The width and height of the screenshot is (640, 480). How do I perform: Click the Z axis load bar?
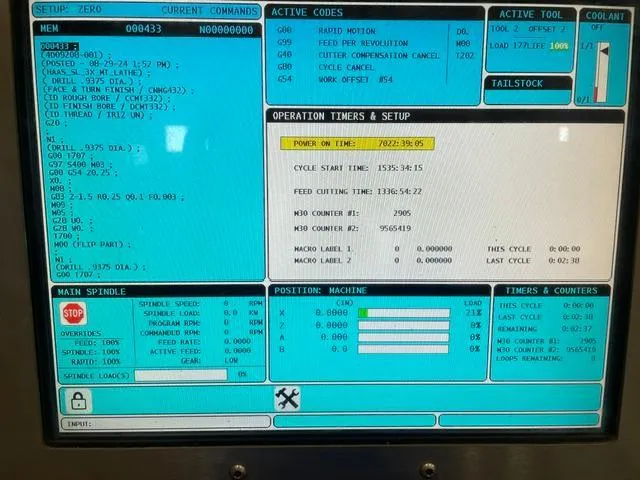coord(404,325)
